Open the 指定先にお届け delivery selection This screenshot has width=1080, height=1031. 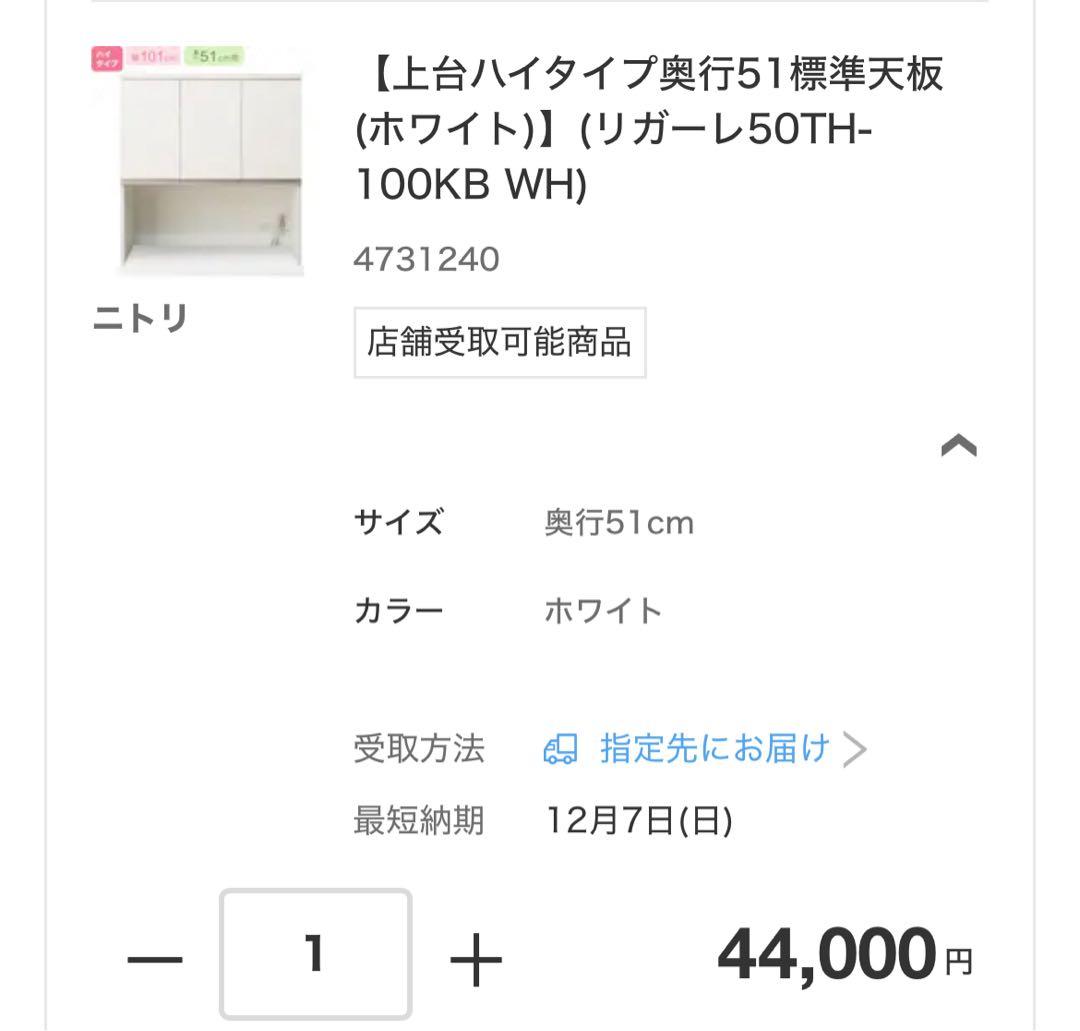pyautogui.click(x=714, y=748)
